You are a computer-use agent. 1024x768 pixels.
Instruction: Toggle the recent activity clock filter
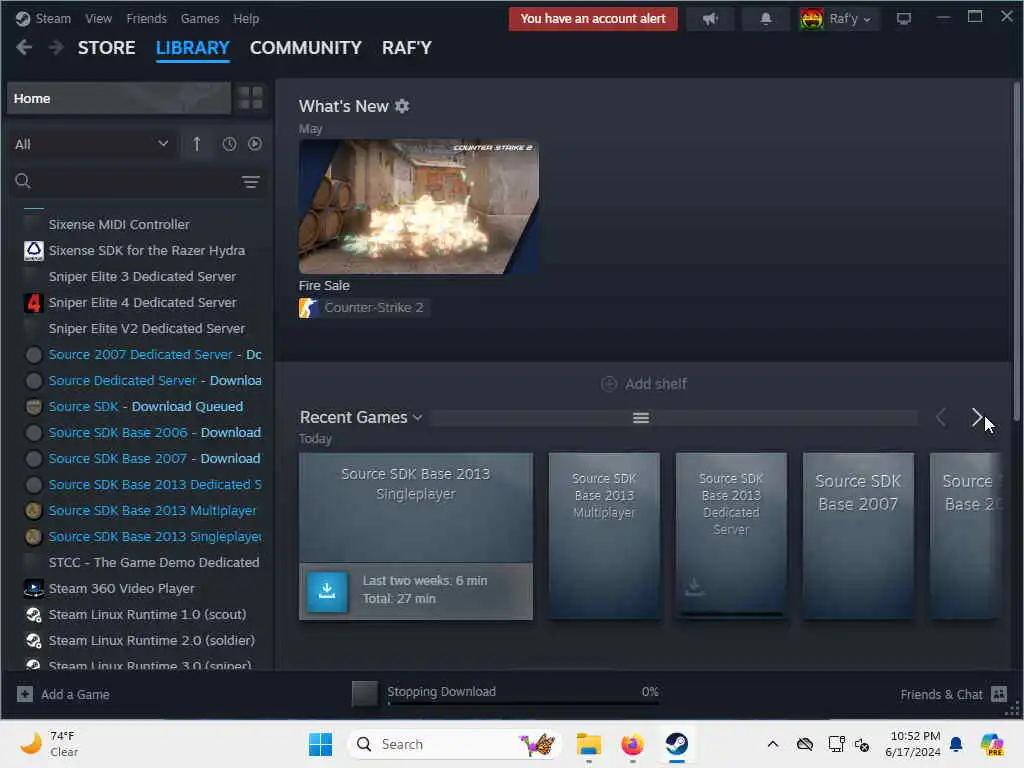click(229, 144)
